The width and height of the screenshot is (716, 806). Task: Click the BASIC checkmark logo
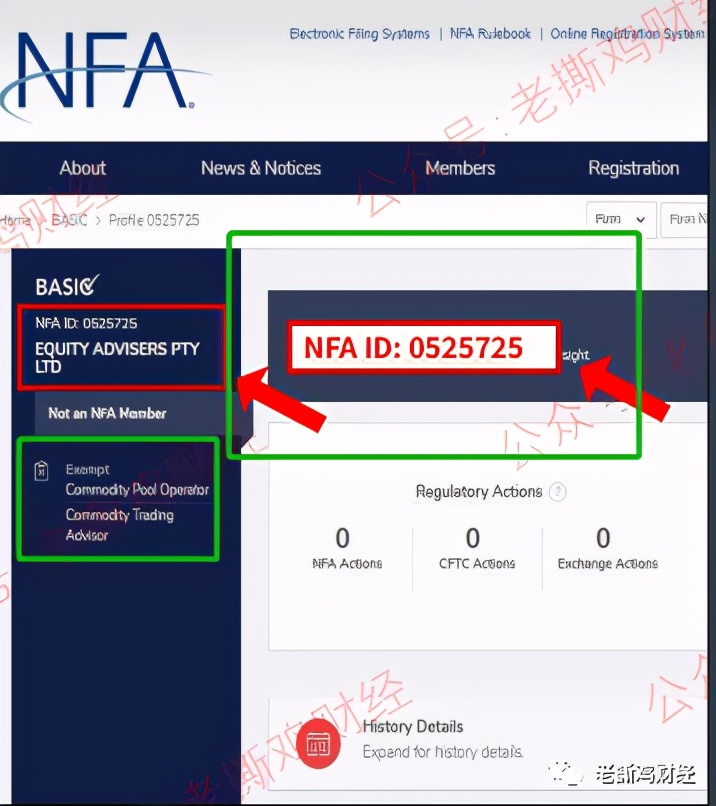click(67, 286)
